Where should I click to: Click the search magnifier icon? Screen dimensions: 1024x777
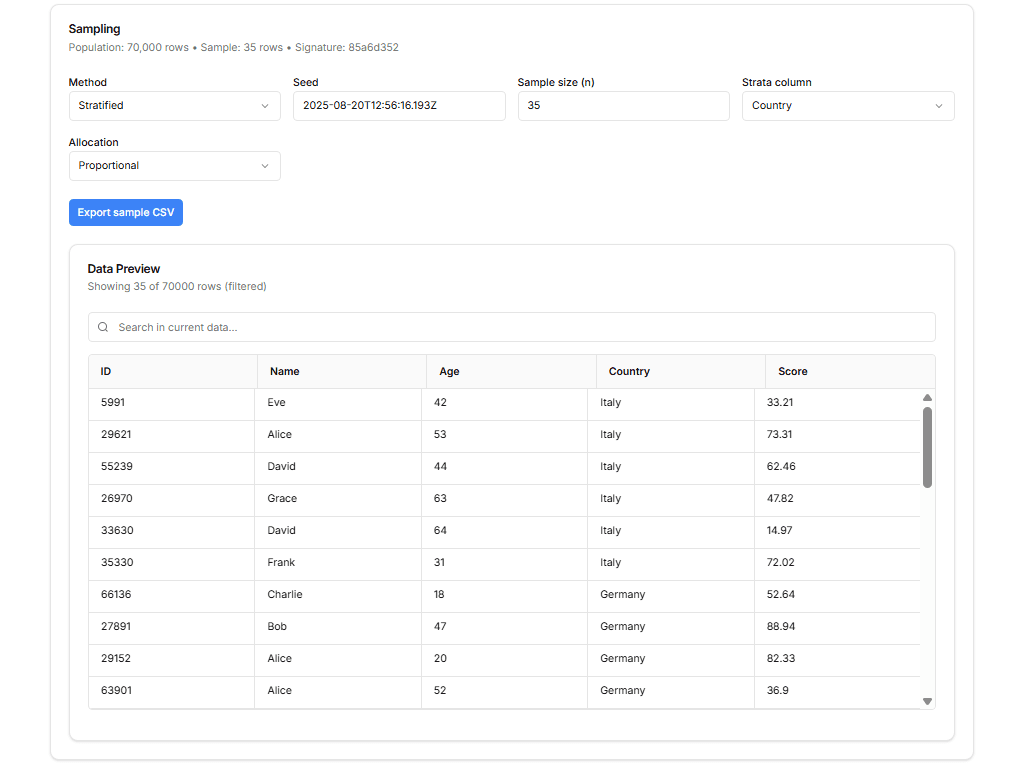[x=103, y=327]
